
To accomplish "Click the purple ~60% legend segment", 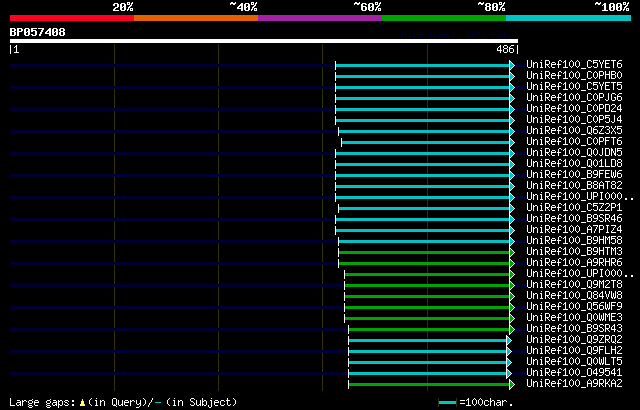I will pos(320,18).
